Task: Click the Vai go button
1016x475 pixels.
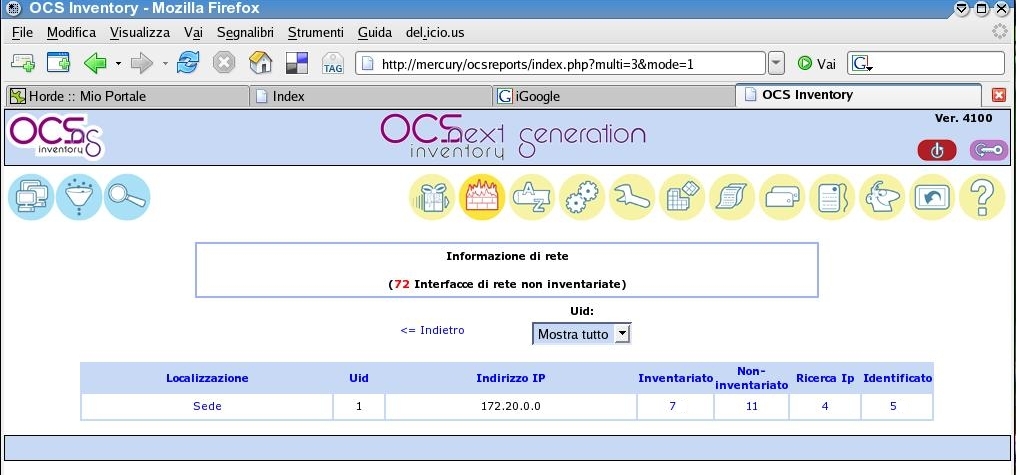Action: pos(816,63)
